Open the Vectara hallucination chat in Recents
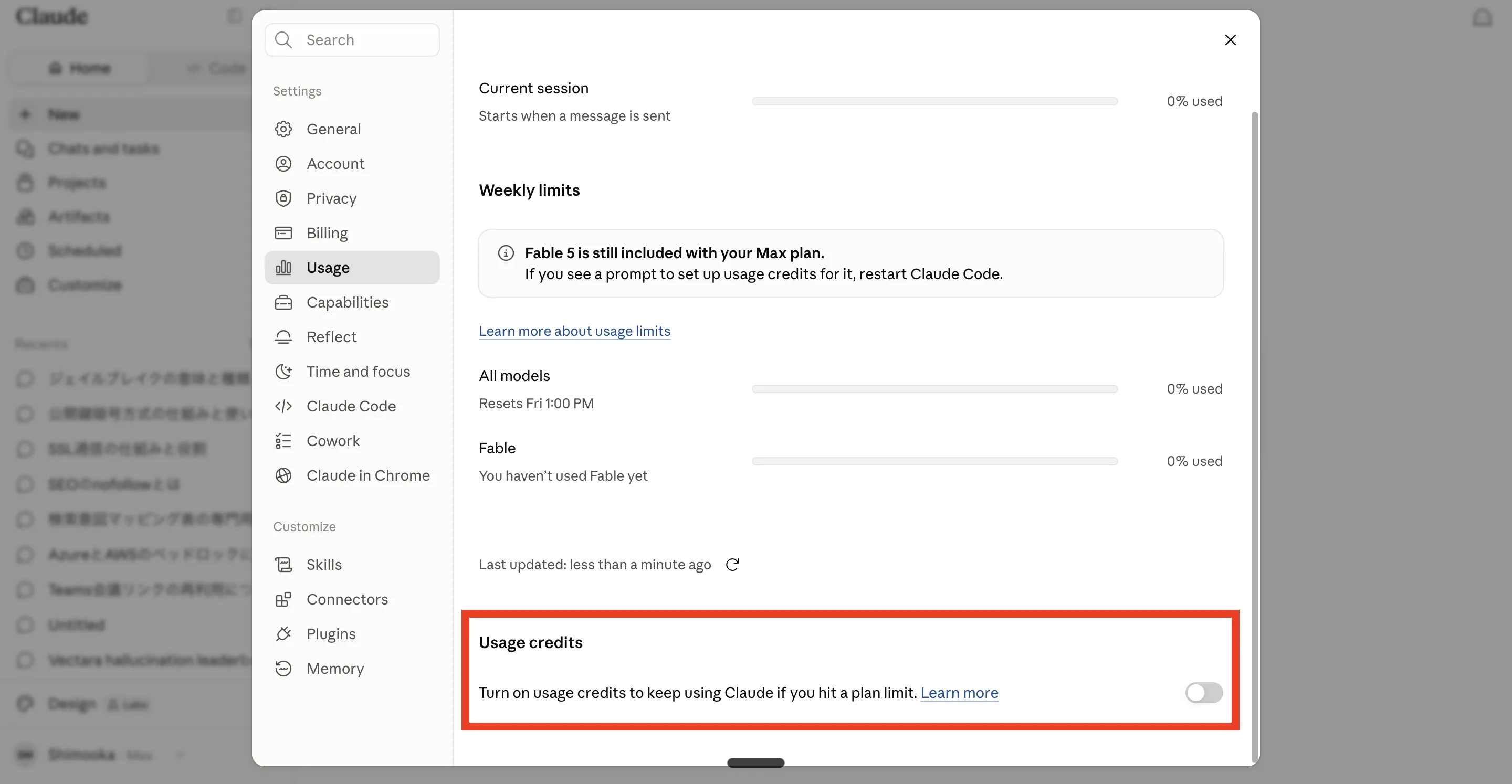 pos(150,660)
